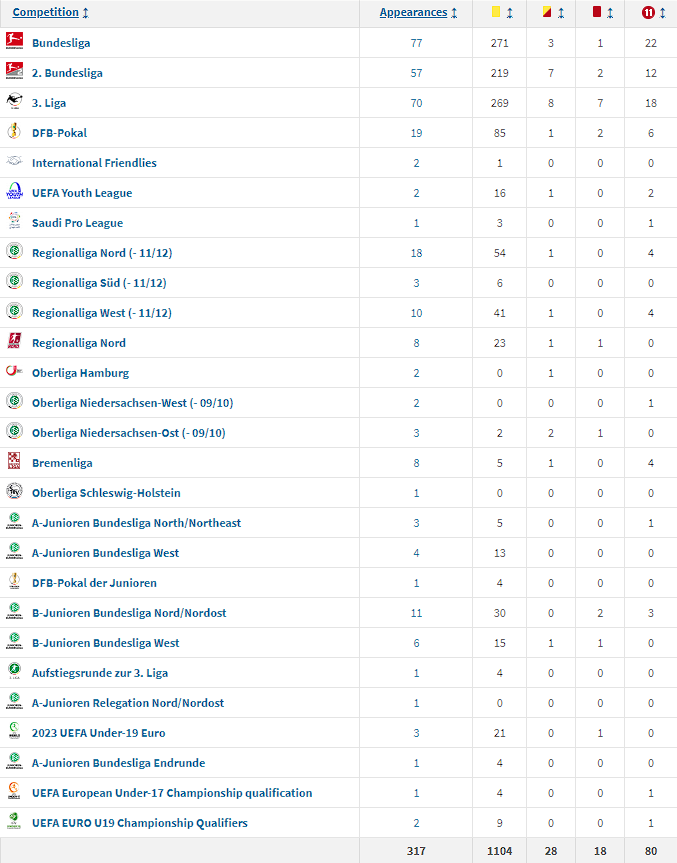The image size is (677, 863).
Task: Click the UEFA Under-17 Championship qualification logo
Action: [14, 791]
